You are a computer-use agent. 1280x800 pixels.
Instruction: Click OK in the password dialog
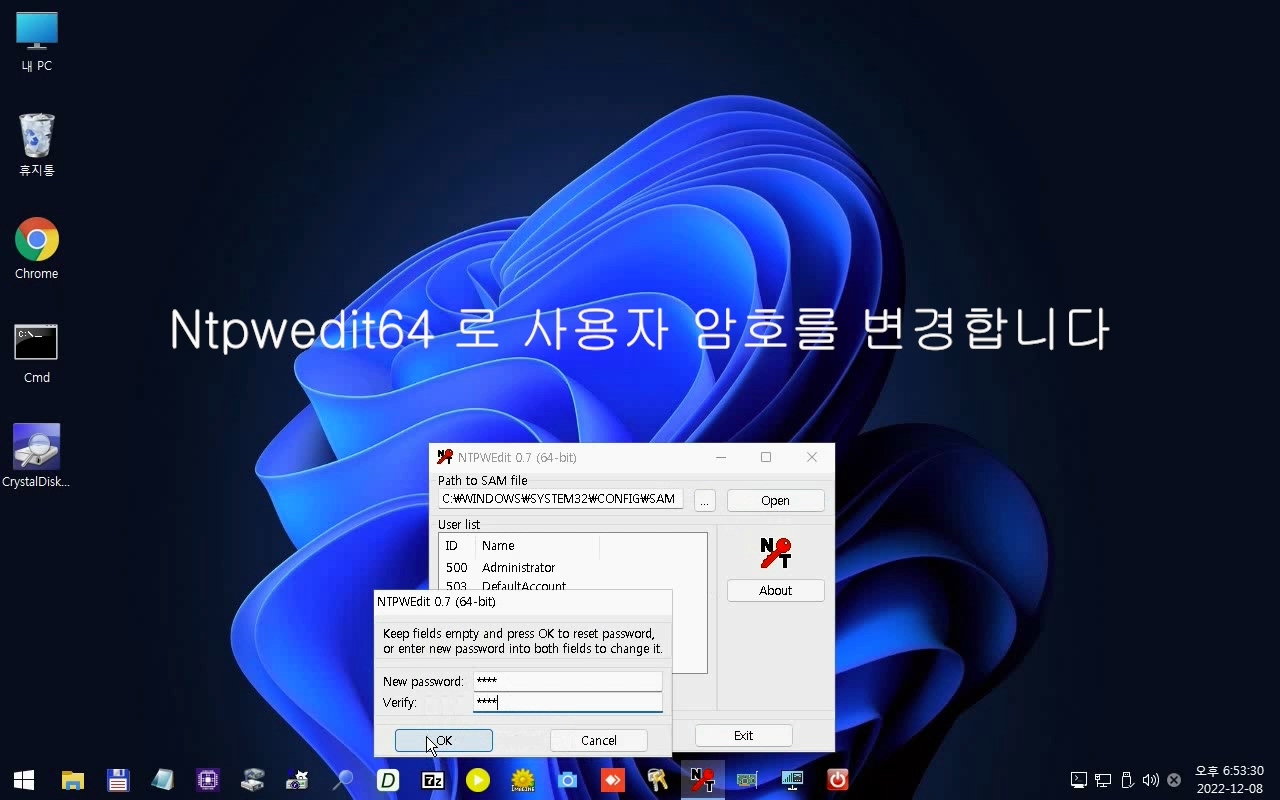(444, 740)
